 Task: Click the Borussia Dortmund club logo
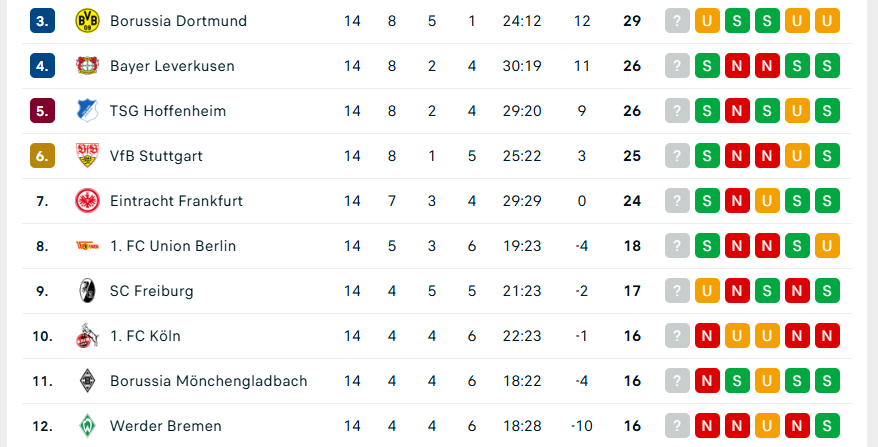[x=88, y=21]
